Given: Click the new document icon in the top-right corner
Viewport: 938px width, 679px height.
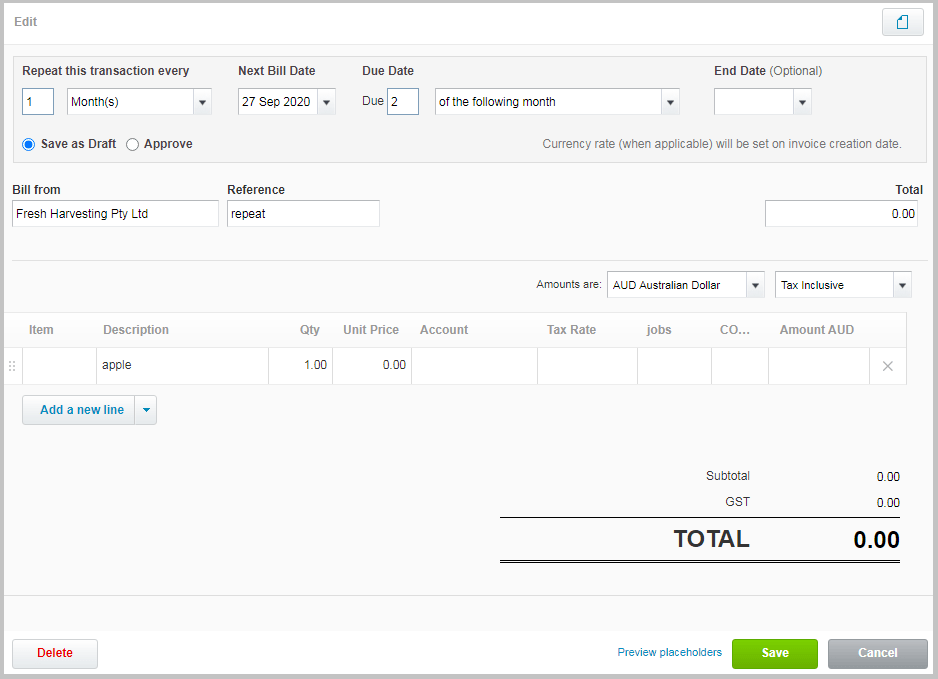Looking at the screenshot, I should (x=902, y=22).
